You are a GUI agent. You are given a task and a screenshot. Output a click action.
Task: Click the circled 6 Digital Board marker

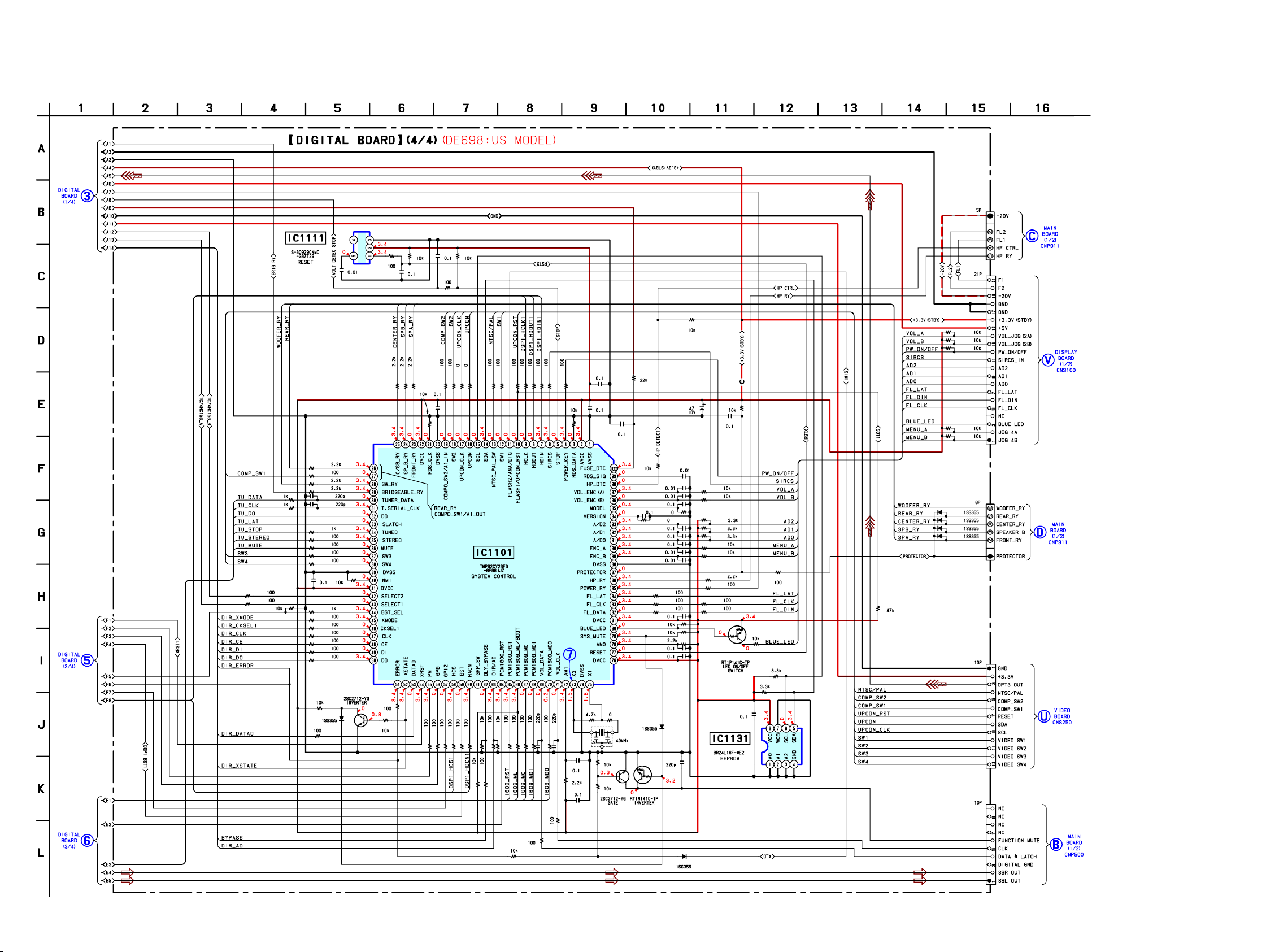click(x=87, y=840)
